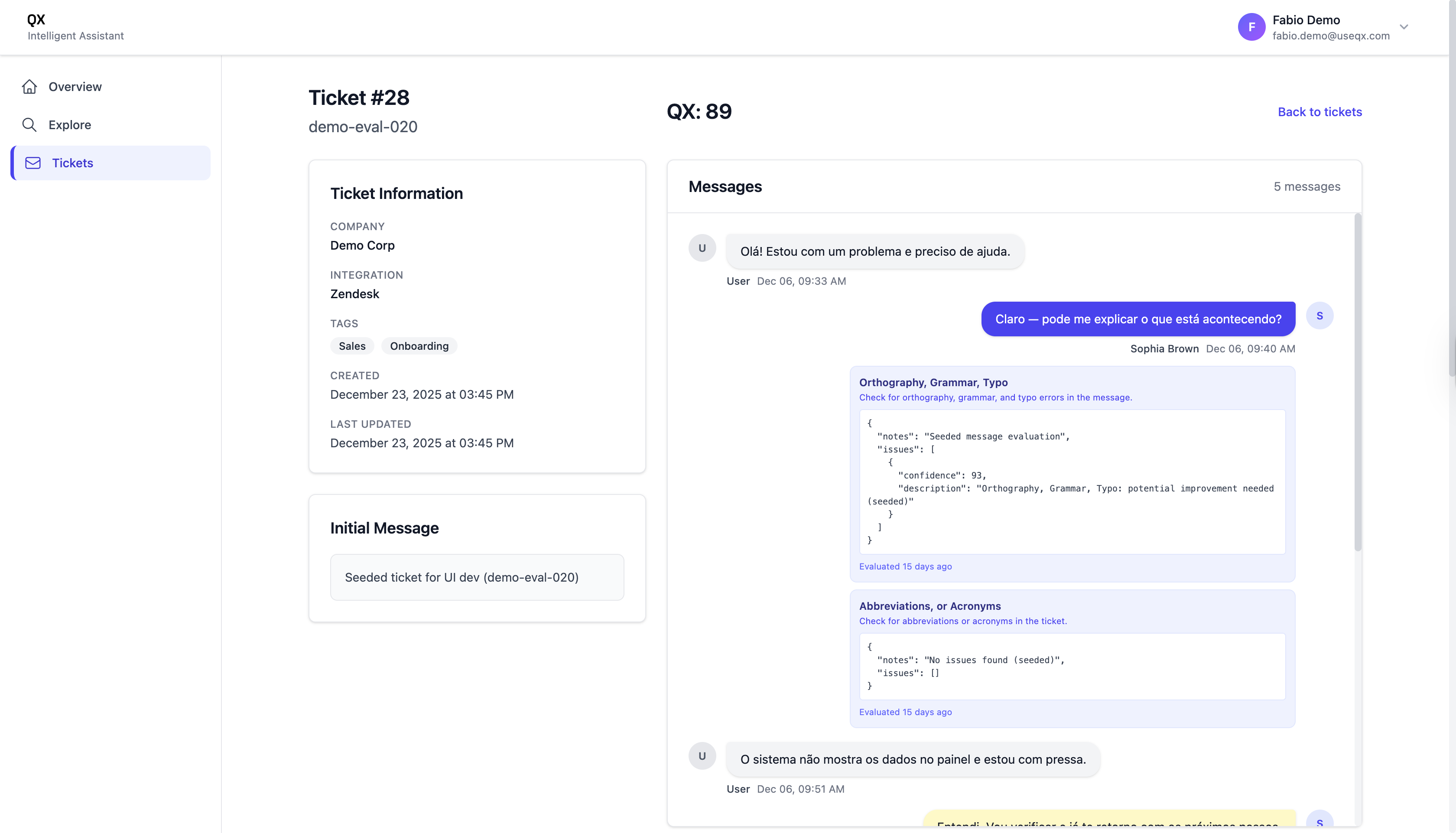The width and height of the screenshot is (1456, 833).
Task: Open the Back to tickets link
Action: tap(1320, 111)
